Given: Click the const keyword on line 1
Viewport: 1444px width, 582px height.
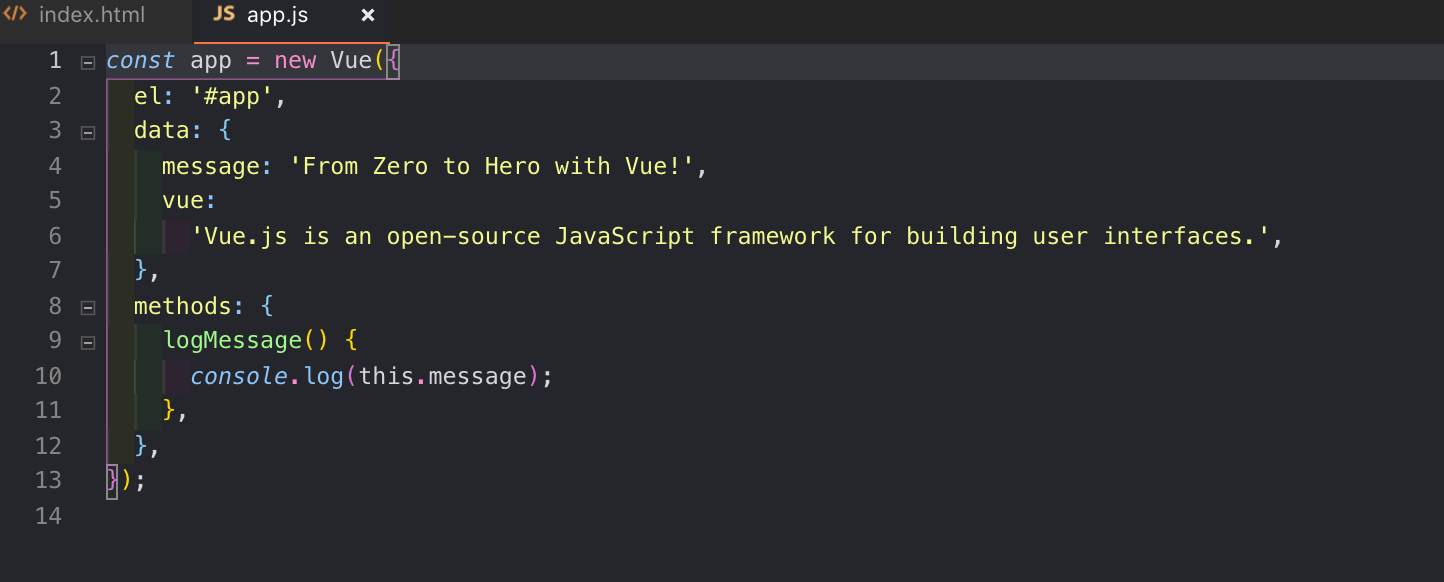Looking at the screenshot, I should [x=141, y=61].
